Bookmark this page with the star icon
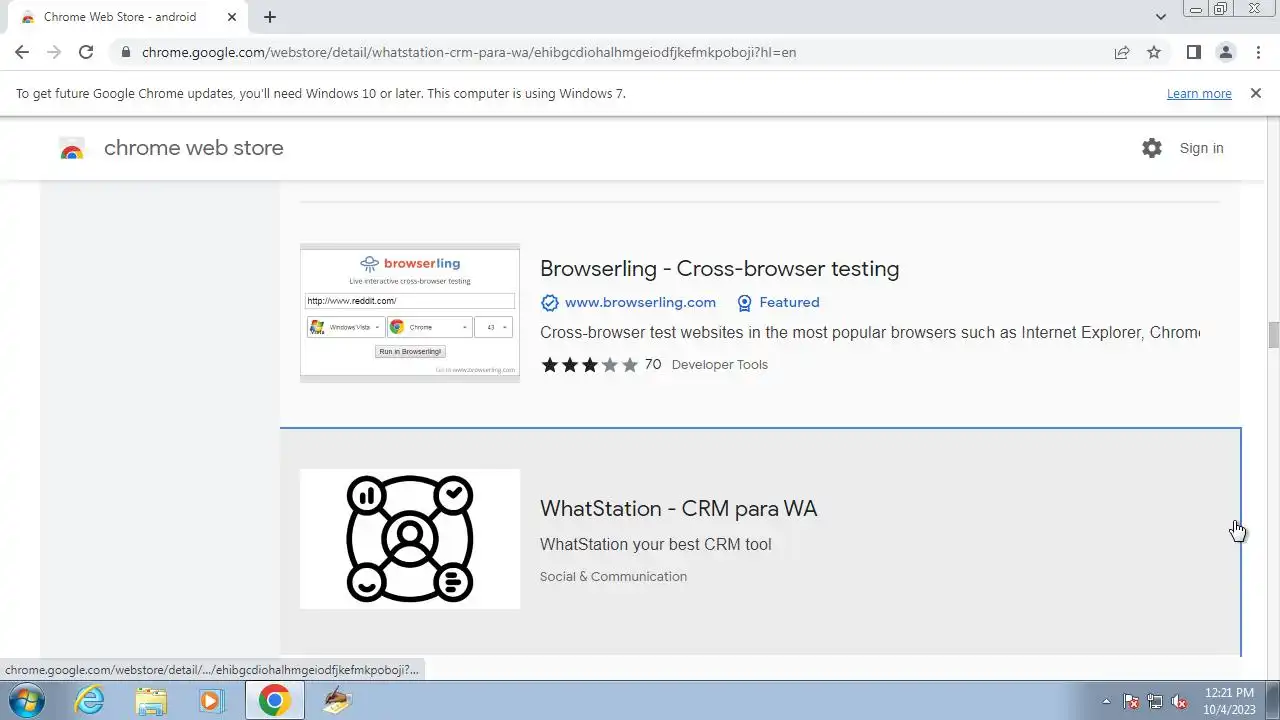Screen dimensions: 1280x720 (x=1154, y=52)
